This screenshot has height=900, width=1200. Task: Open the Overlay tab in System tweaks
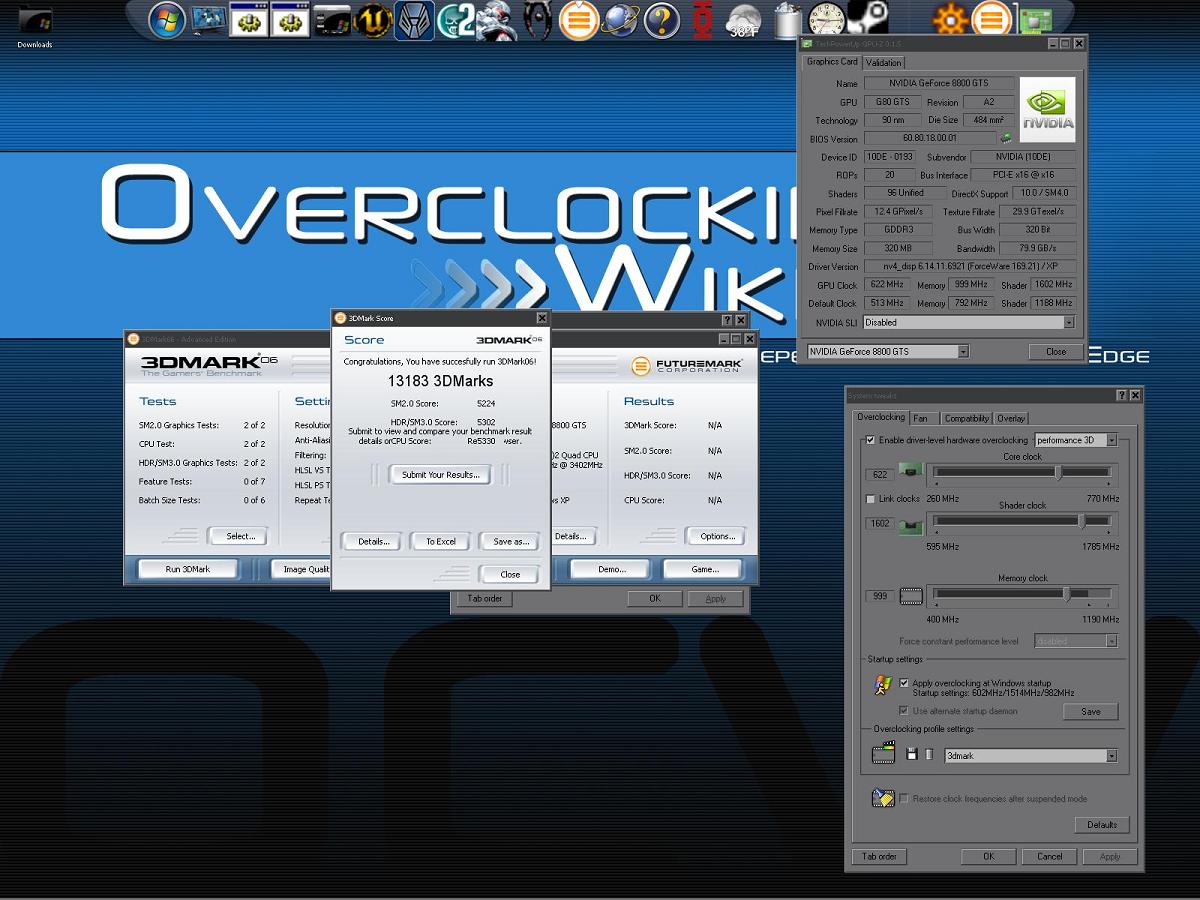click(1011, 418)
